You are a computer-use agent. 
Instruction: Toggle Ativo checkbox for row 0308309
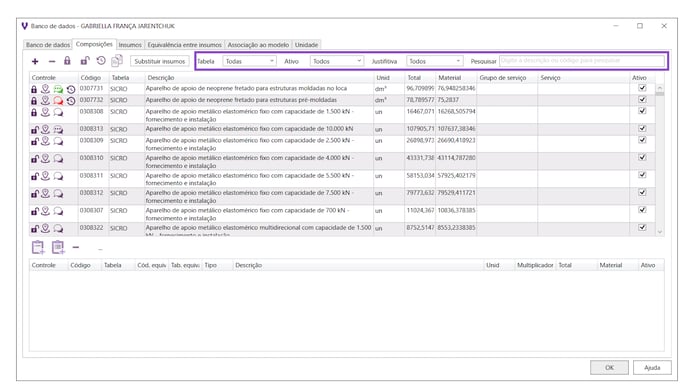642,140
